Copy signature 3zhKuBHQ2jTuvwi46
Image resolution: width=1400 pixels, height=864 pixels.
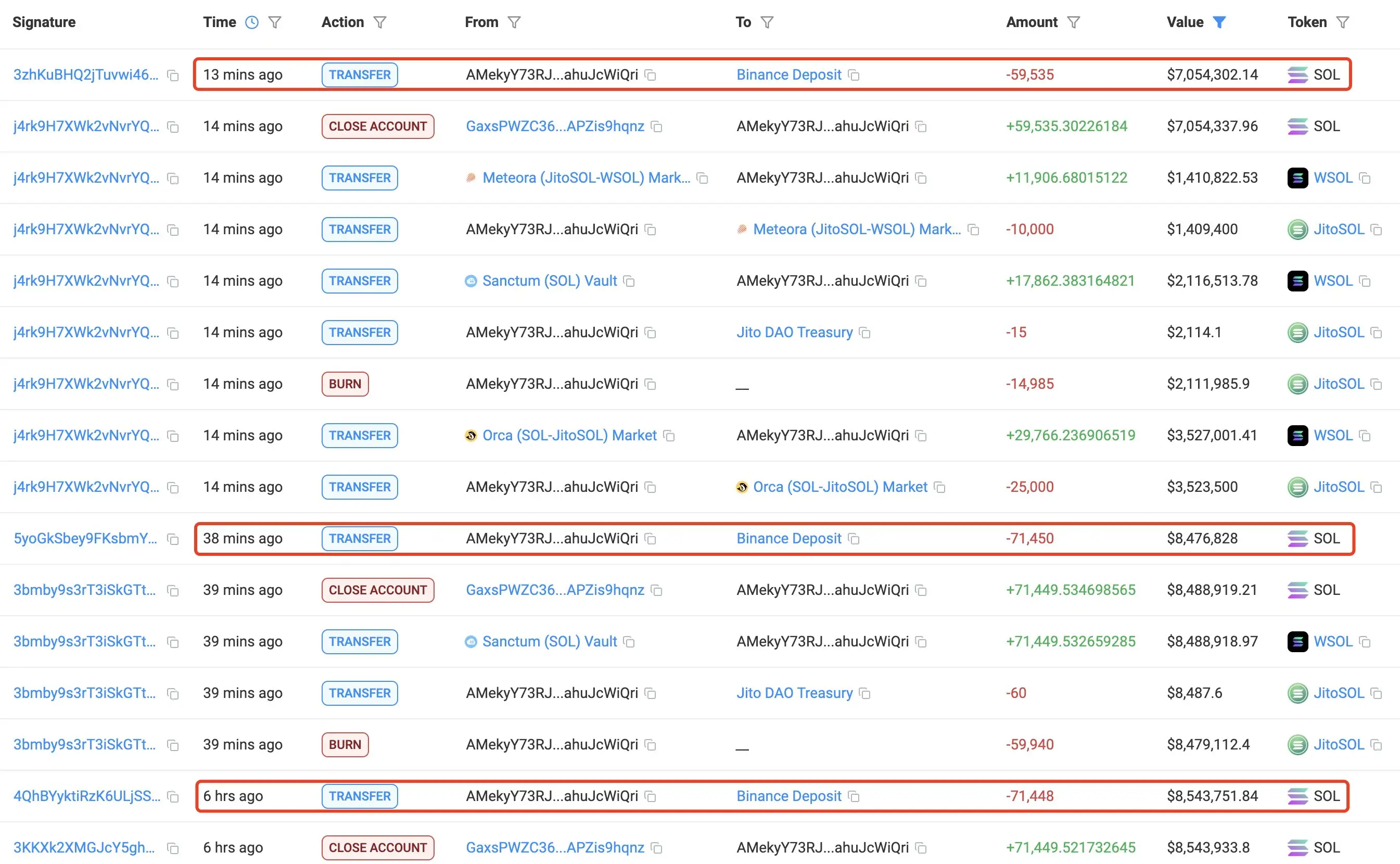173,75
